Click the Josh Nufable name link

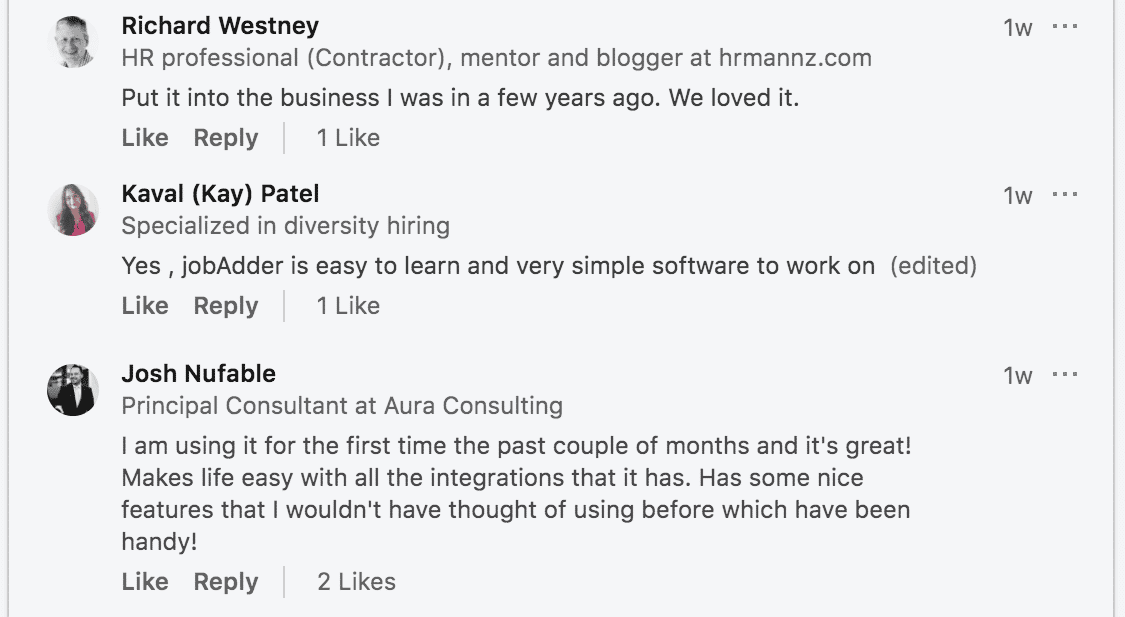tap(198, 374)
